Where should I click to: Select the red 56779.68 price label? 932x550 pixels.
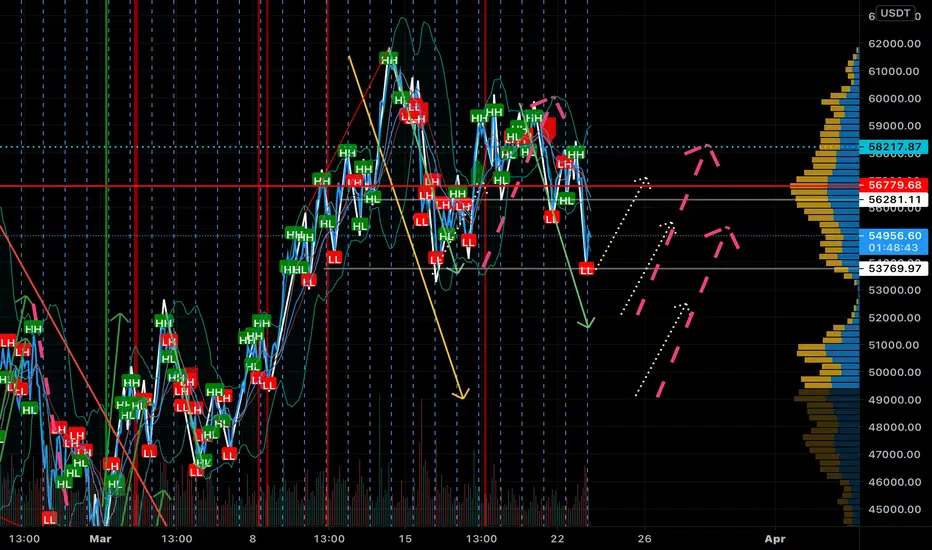(x=894, y=186)
